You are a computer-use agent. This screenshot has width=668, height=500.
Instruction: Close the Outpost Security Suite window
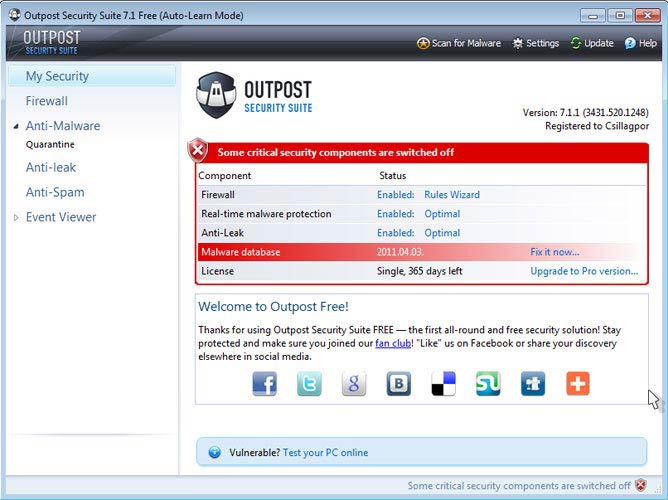click(648, 16)
